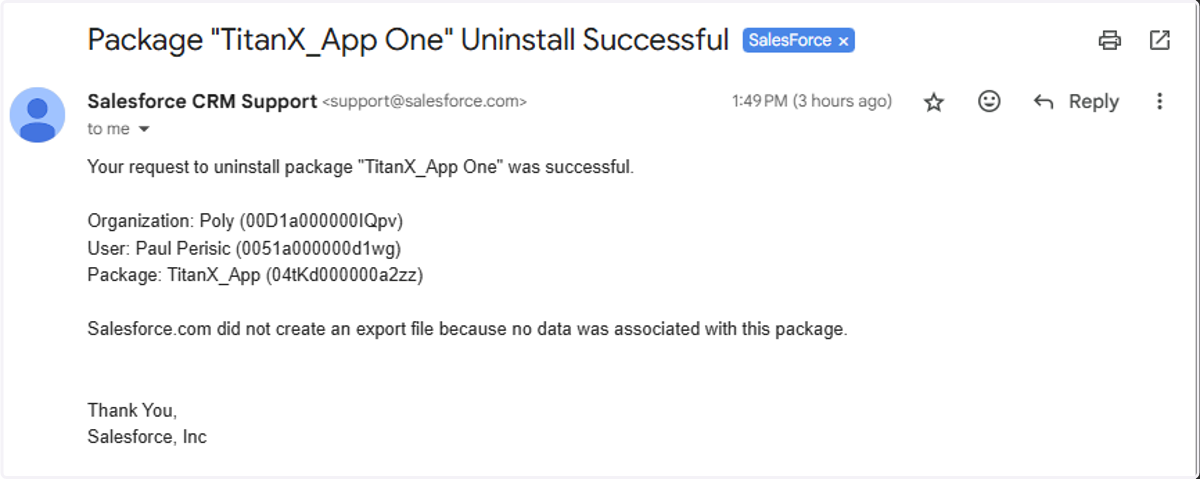Remove the SalesForce label using its x
The image size is (1200, 479).
pos(843,41)
